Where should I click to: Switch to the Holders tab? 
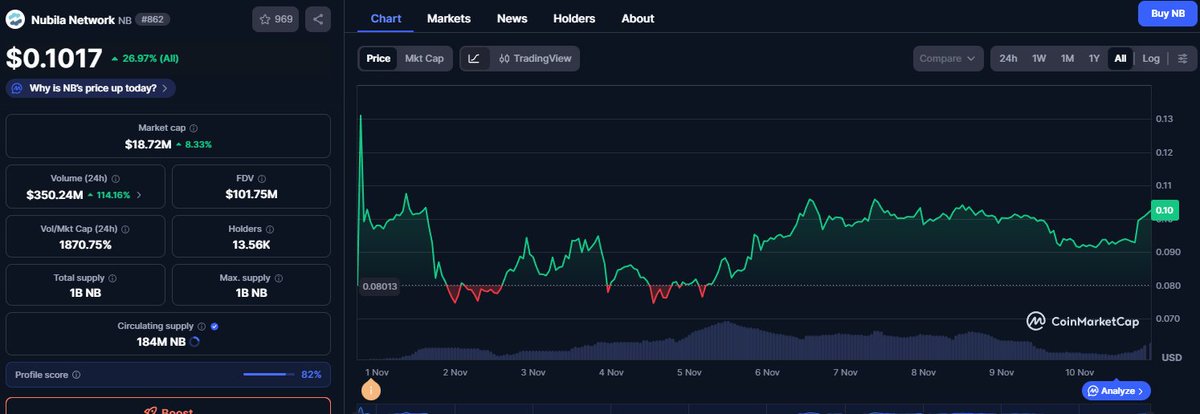[574, 18]
